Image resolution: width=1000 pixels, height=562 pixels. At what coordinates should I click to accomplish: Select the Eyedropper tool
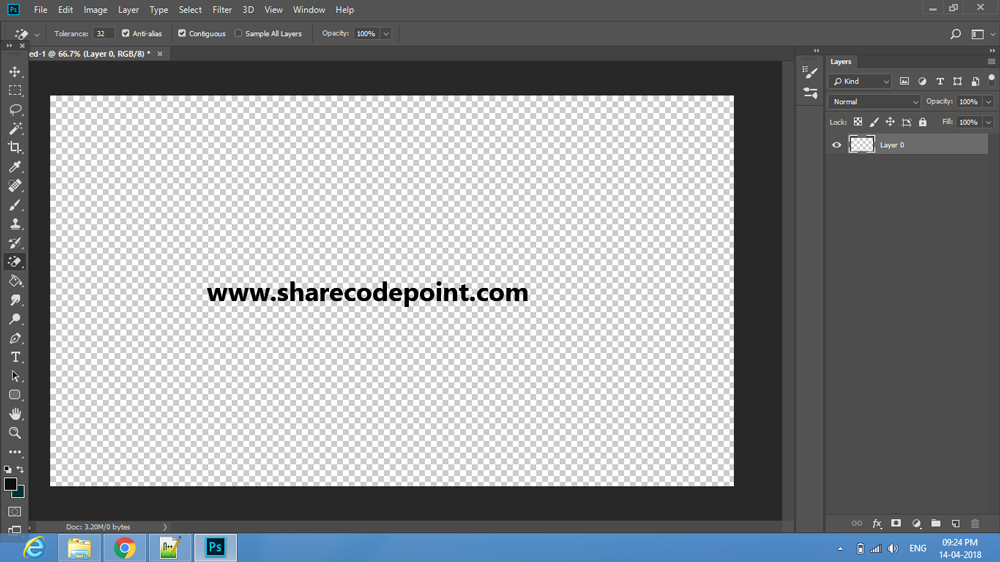click(x=15, y=166)
